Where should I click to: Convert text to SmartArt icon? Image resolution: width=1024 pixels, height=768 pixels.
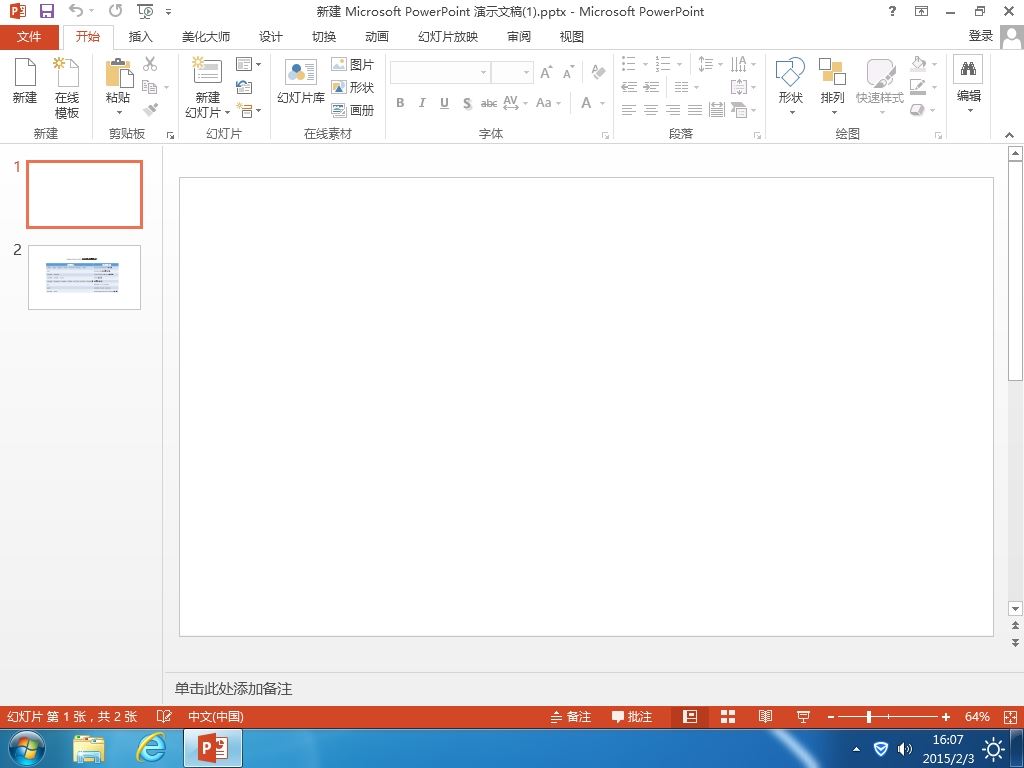click(x=741, y=110)
